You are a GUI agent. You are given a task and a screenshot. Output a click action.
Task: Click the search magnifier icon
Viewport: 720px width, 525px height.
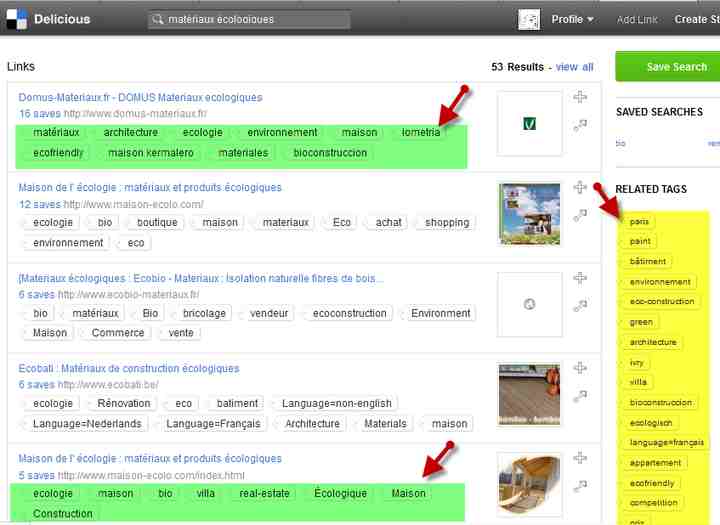[x=158, y=20]
